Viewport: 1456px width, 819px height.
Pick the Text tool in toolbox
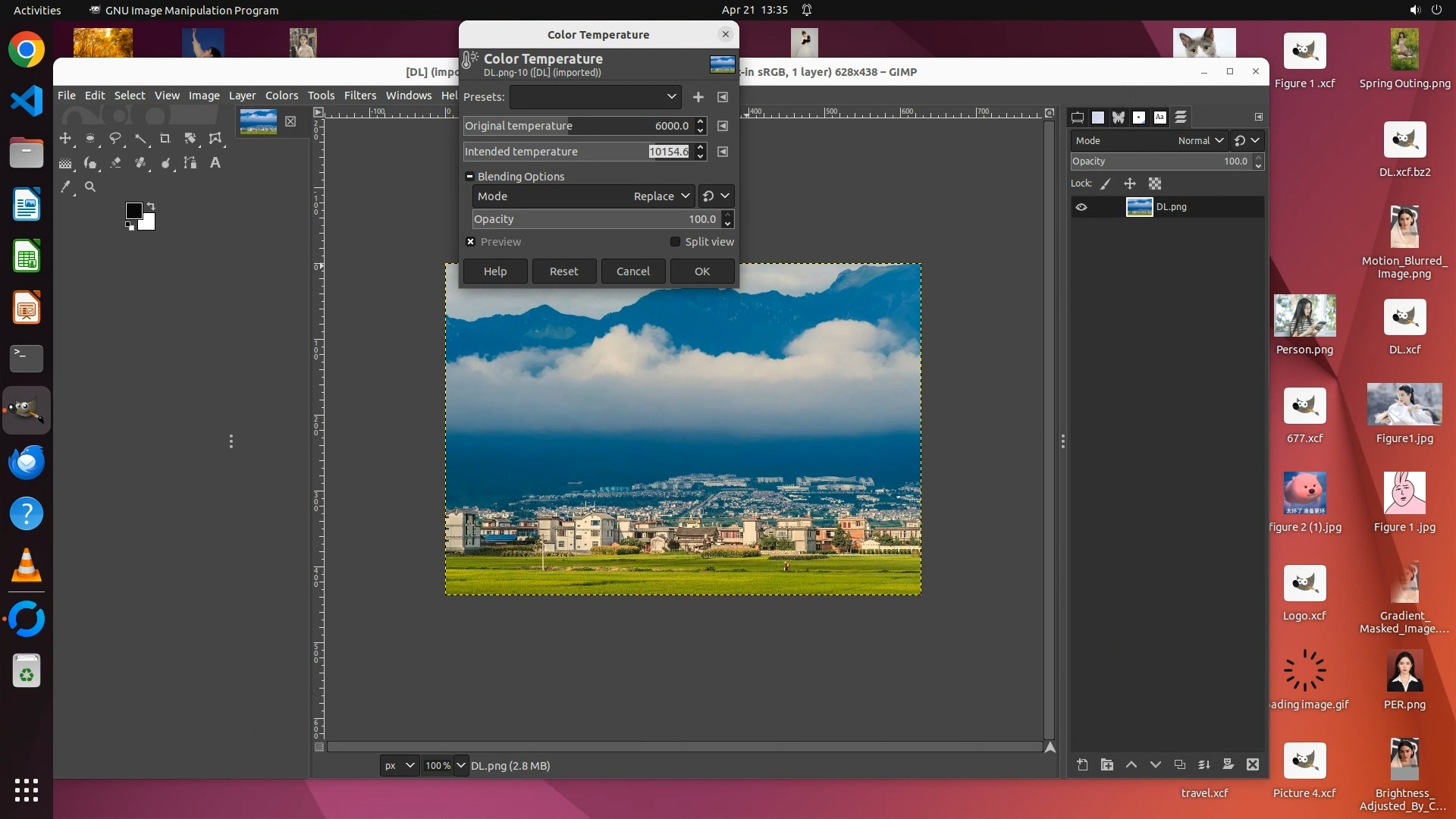215,163
